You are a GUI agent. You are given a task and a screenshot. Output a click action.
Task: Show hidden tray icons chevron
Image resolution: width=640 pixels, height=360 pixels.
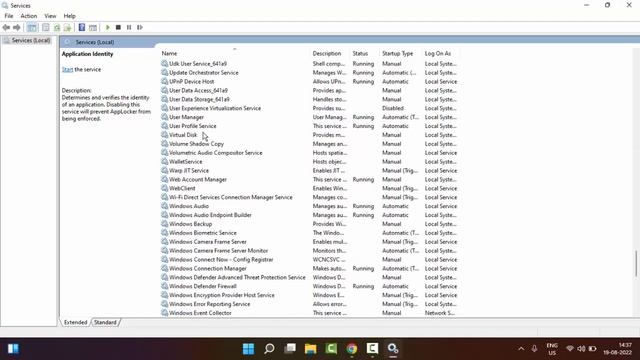tap(521, 349)
